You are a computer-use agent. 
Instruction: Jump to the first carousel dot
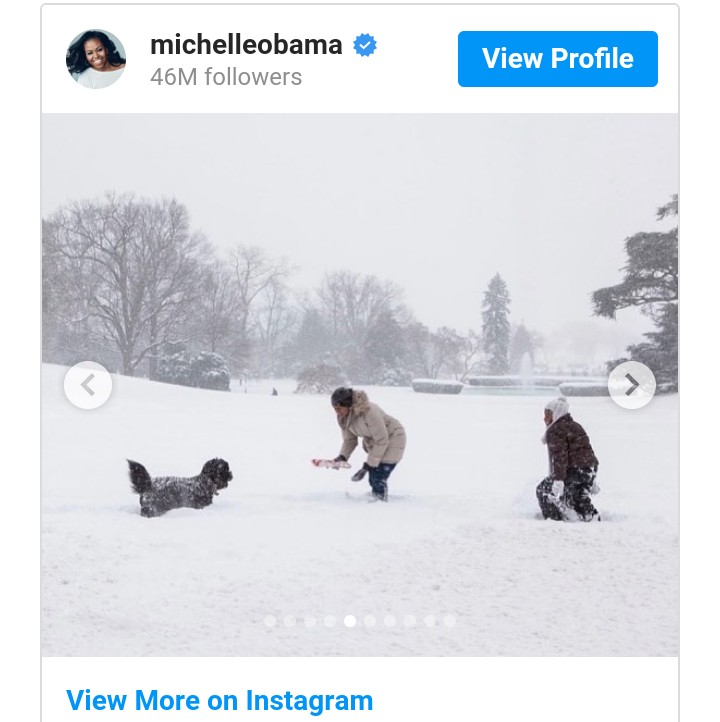tap(270, 621)
